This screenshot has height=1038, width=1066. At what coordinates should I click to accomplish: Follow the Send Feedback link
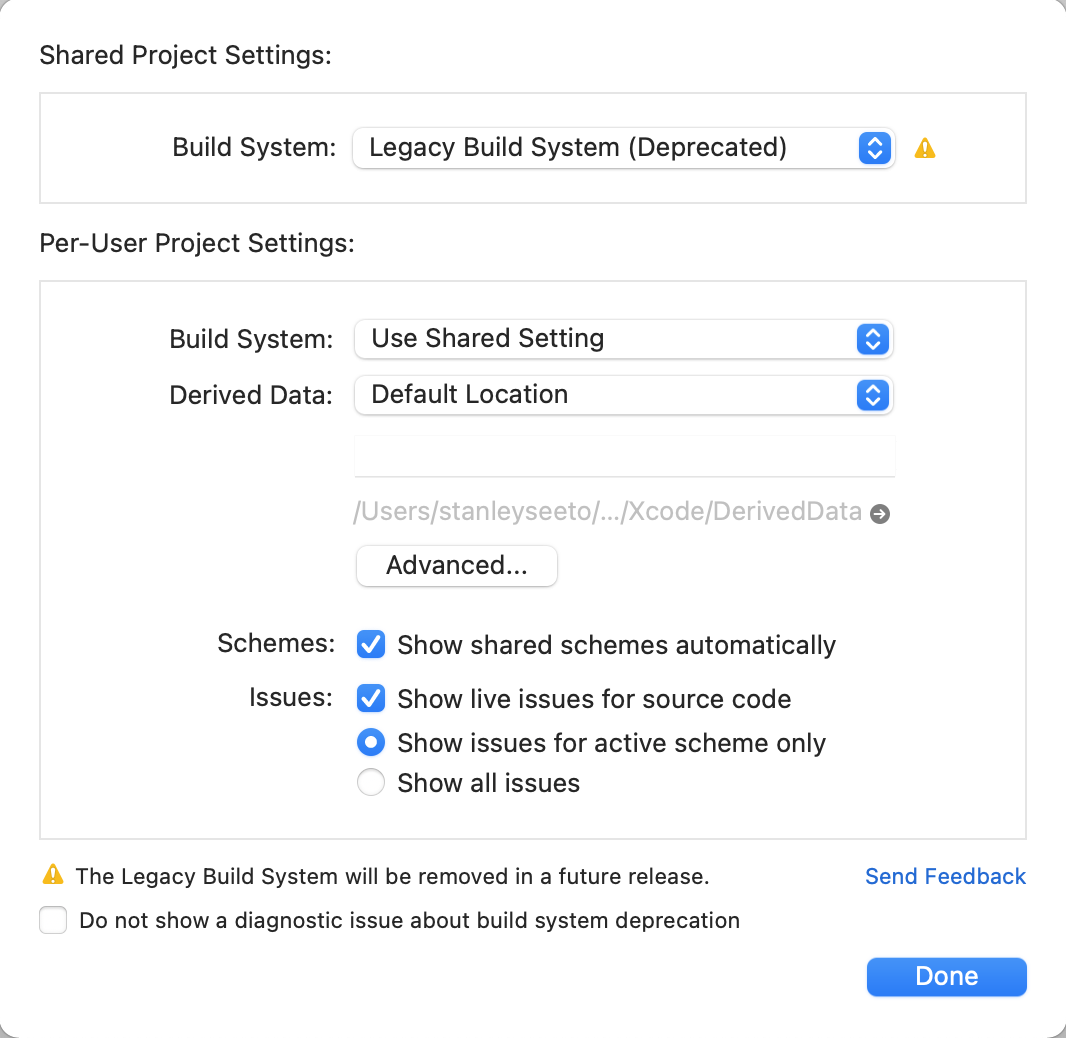pos(945,876)
